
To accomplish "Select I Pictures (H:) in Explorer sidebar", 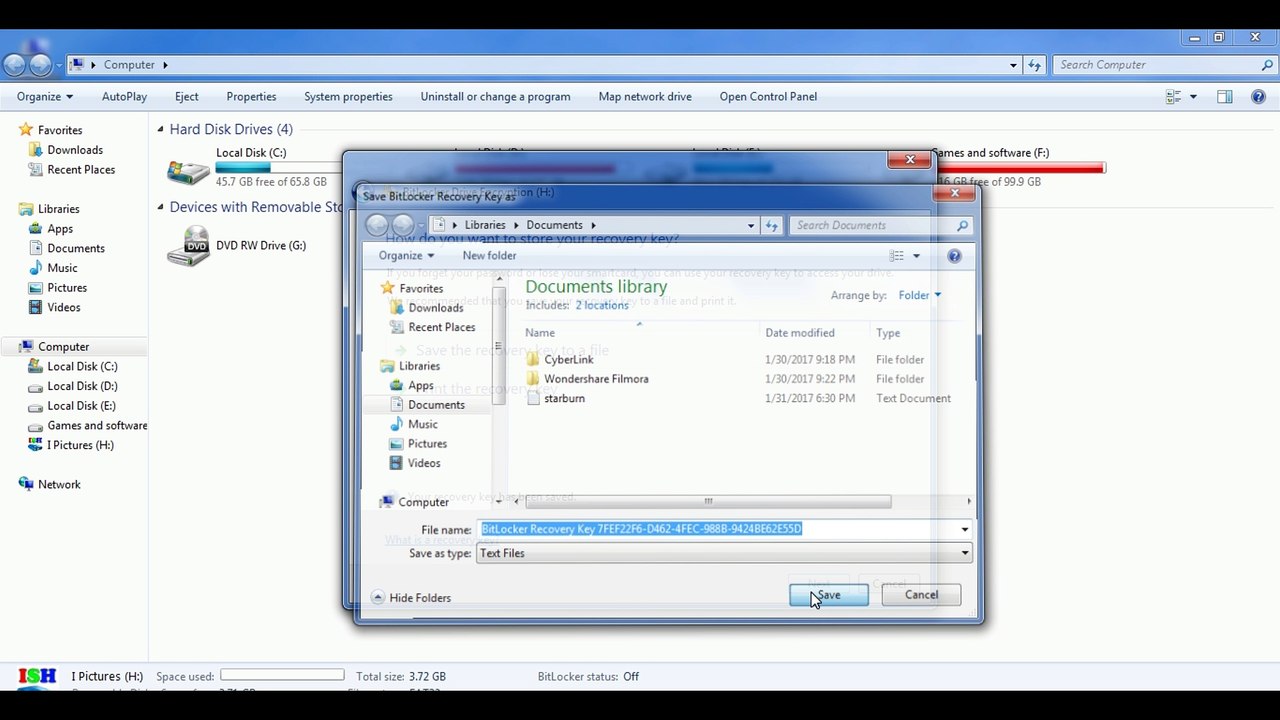I will (x=80, y=445).
